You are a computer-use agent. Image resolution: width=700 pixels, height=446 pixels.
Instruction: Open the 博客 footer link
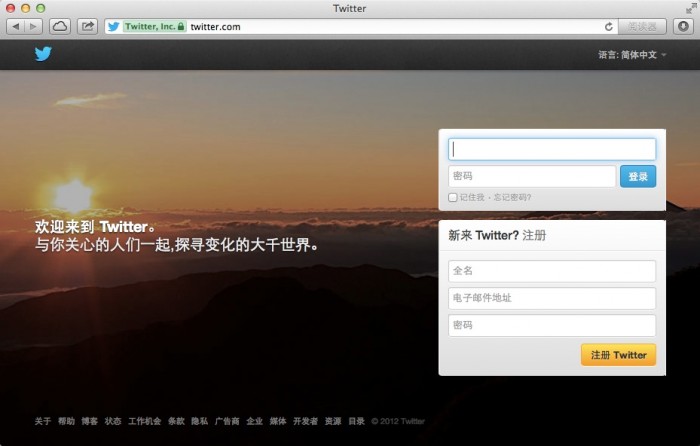[89, 421]
